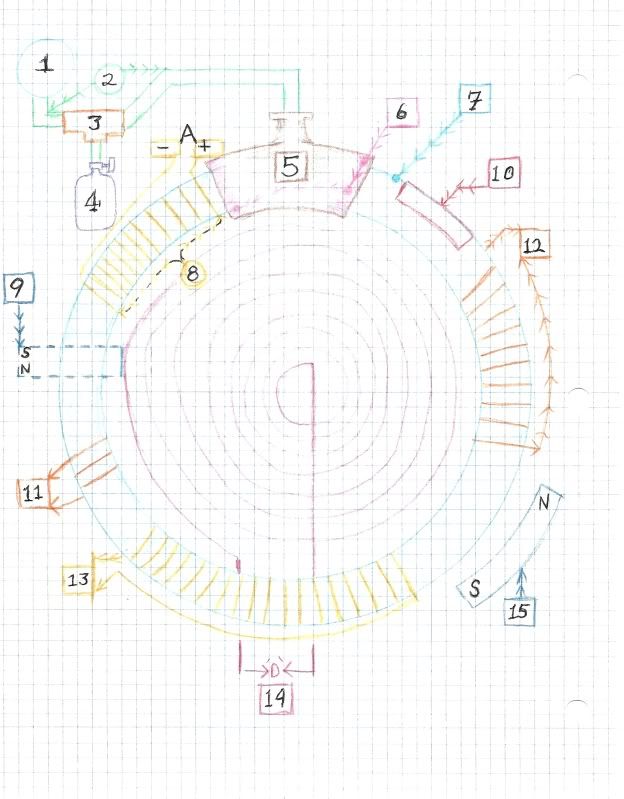The height and width of the screenshot is (799, 624).
Task: Click the orange box labeled 3
Action: [92, 123]
